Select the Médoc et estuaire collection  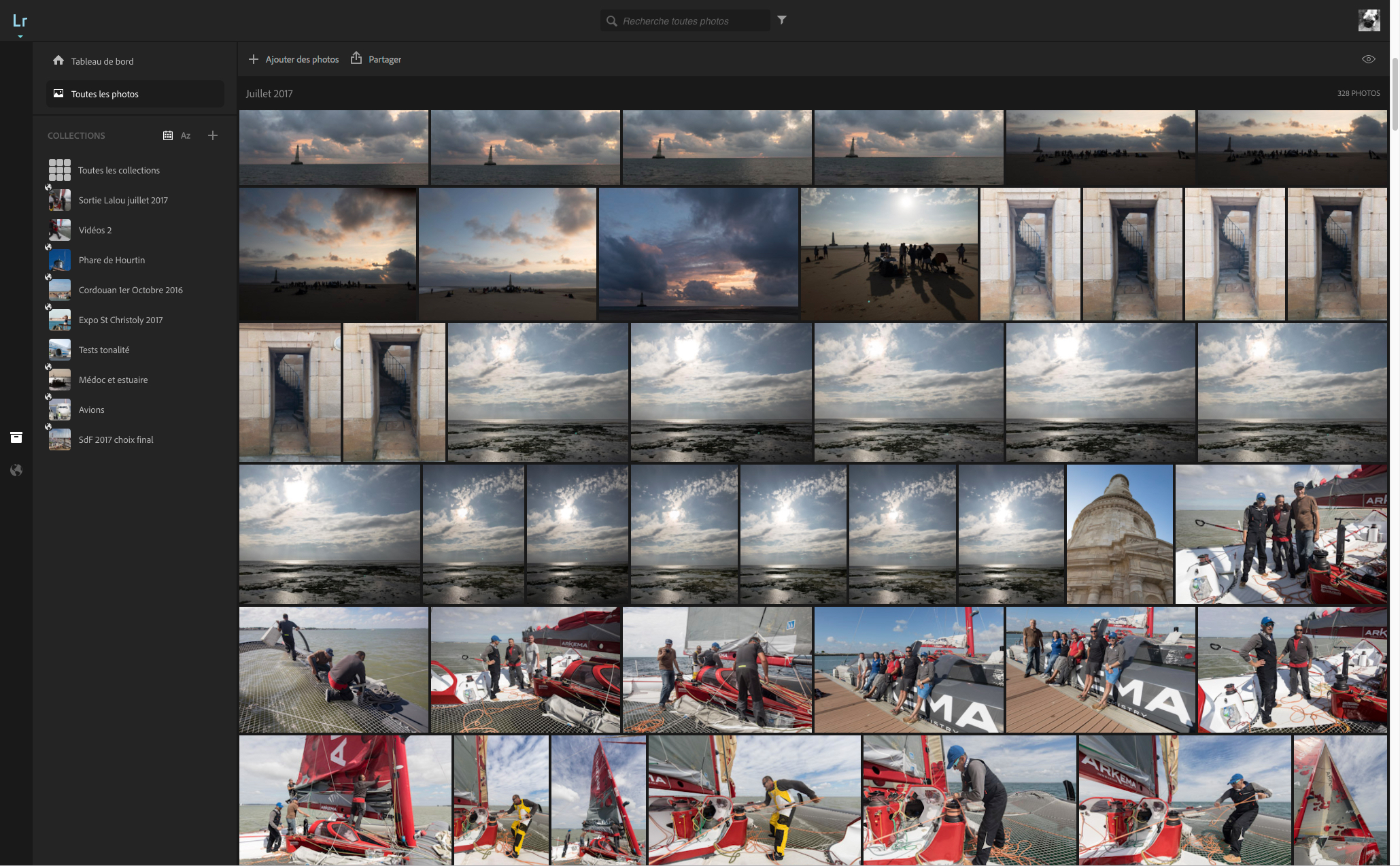click(113, 380)
